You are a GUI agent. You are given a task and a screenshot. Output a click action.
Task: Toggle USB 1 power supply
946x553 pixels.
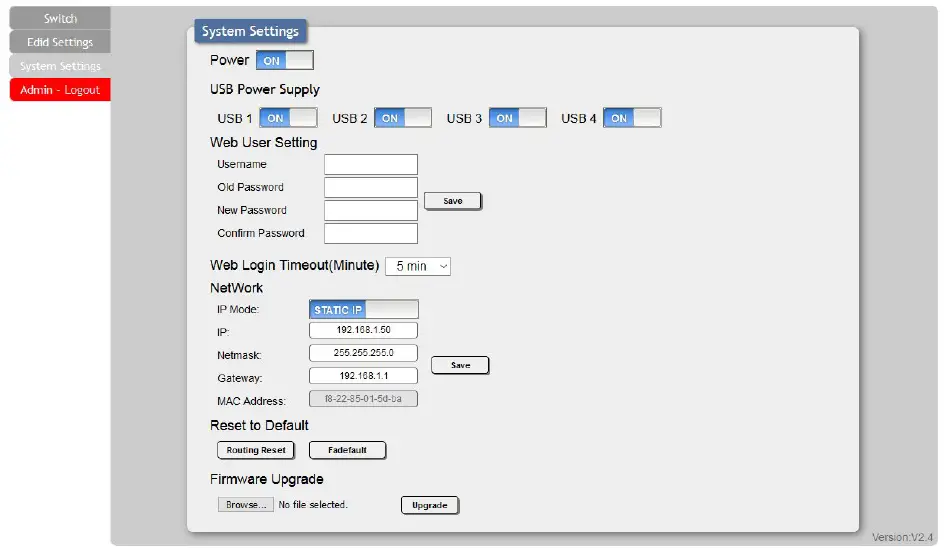click(288, 118)
